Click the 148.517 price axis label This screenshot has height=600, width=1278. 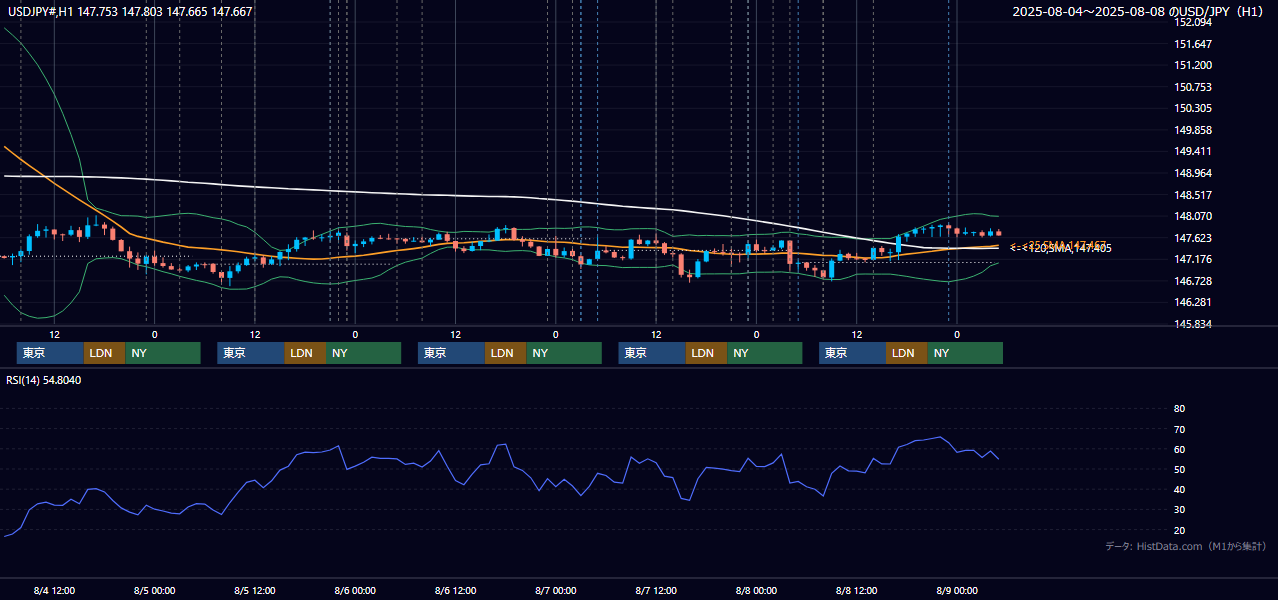point(1193,195)
